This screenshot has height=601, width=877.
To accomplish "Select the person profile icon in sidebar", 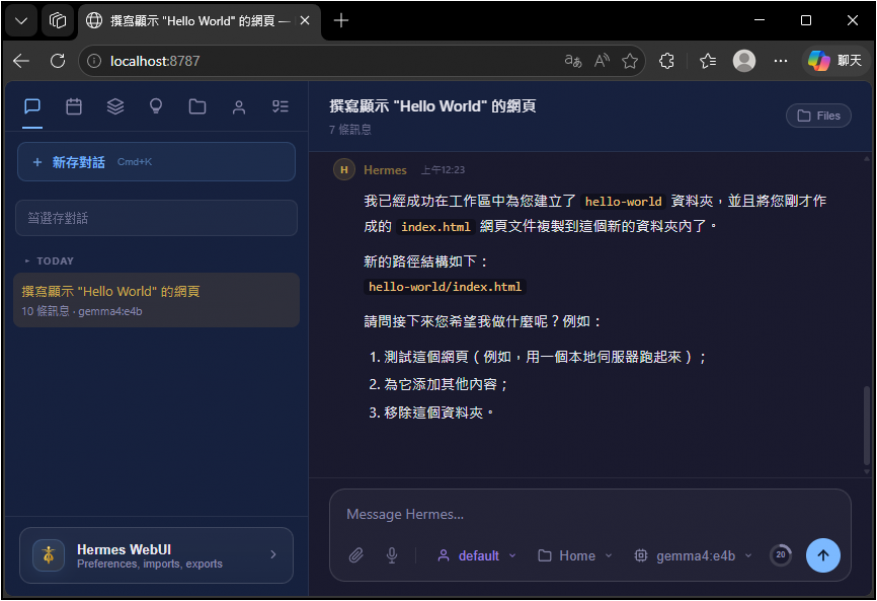I will point(238,107).
